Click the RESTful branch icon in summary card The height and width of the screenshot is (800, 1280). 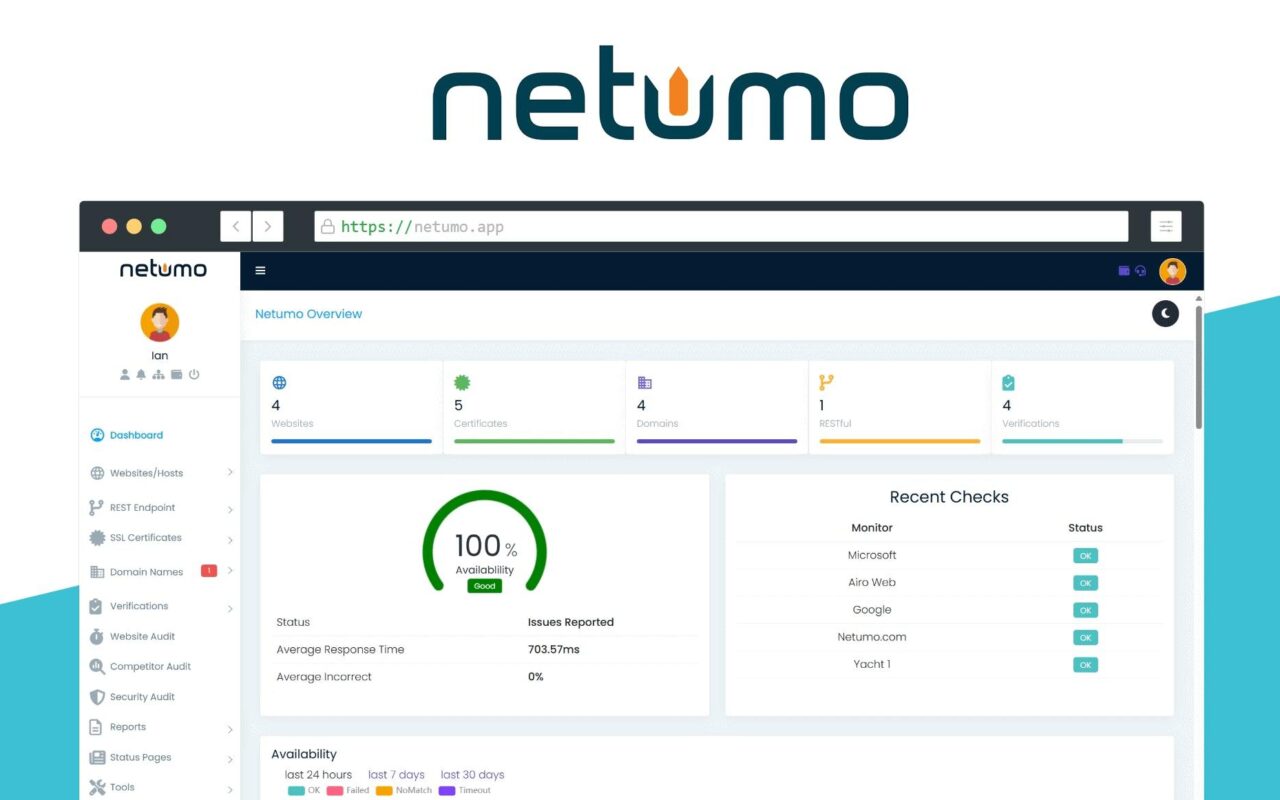tap(826, 382)
